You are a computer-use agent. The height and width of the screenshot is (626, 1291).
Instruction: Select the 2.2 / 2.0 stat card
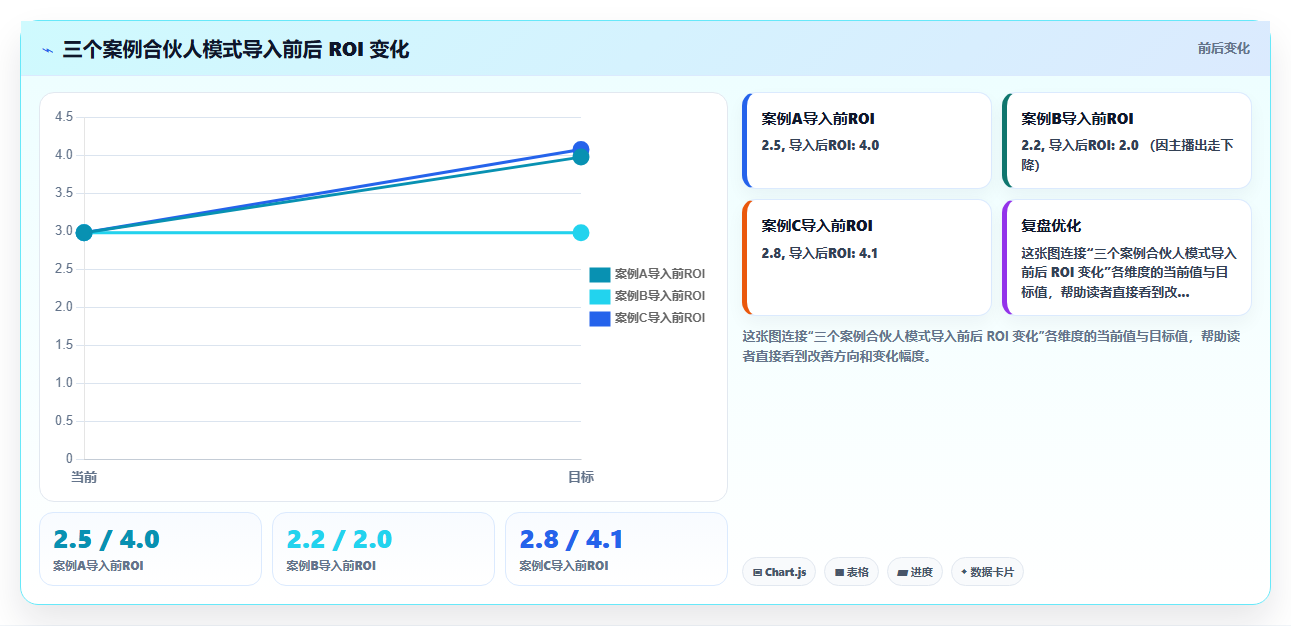pyautogui.click(x=383, y=549)
